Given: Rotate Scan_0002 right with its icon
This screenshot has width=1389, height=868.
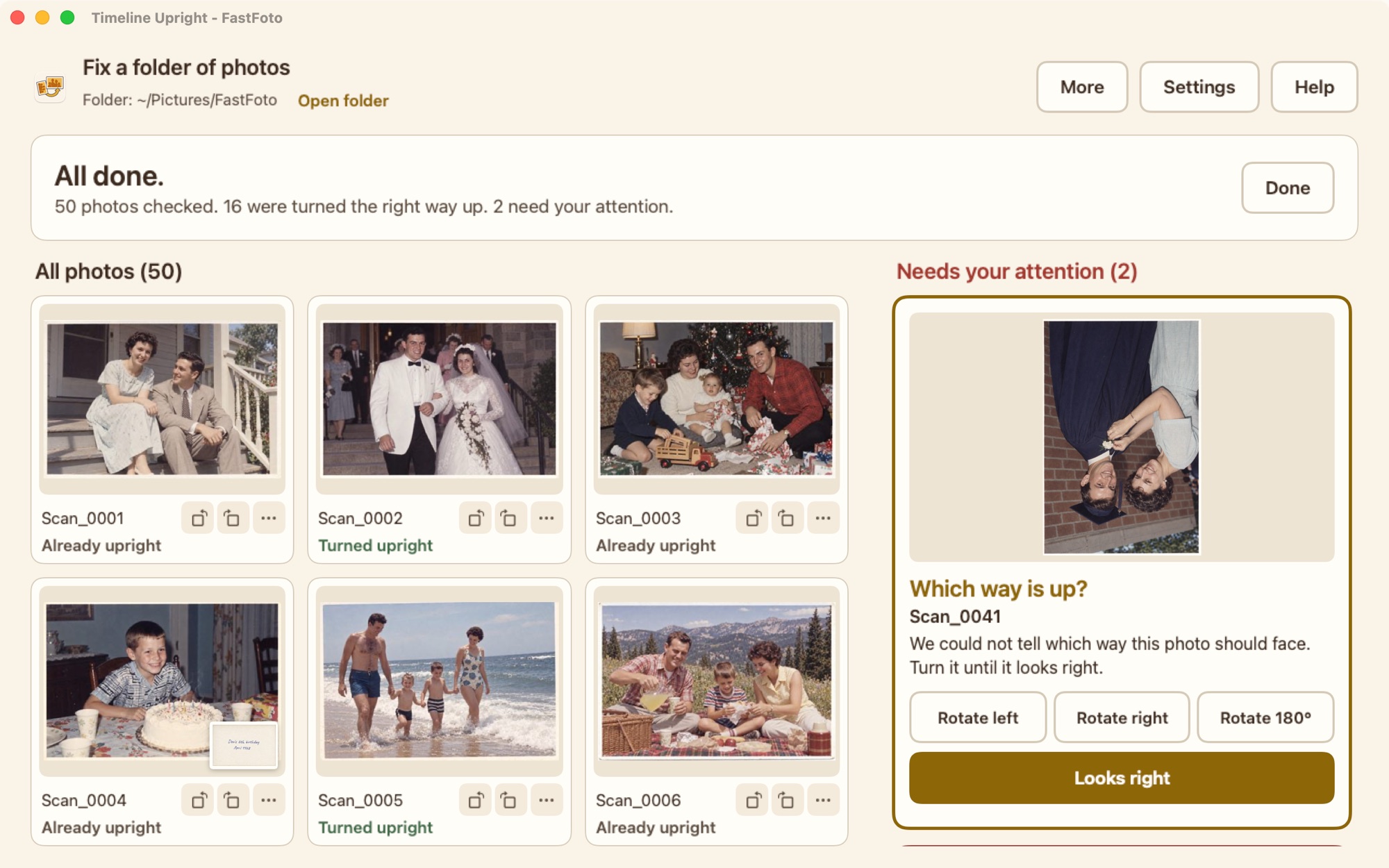Looking at the screenshot, I should [x=510, y=518].
